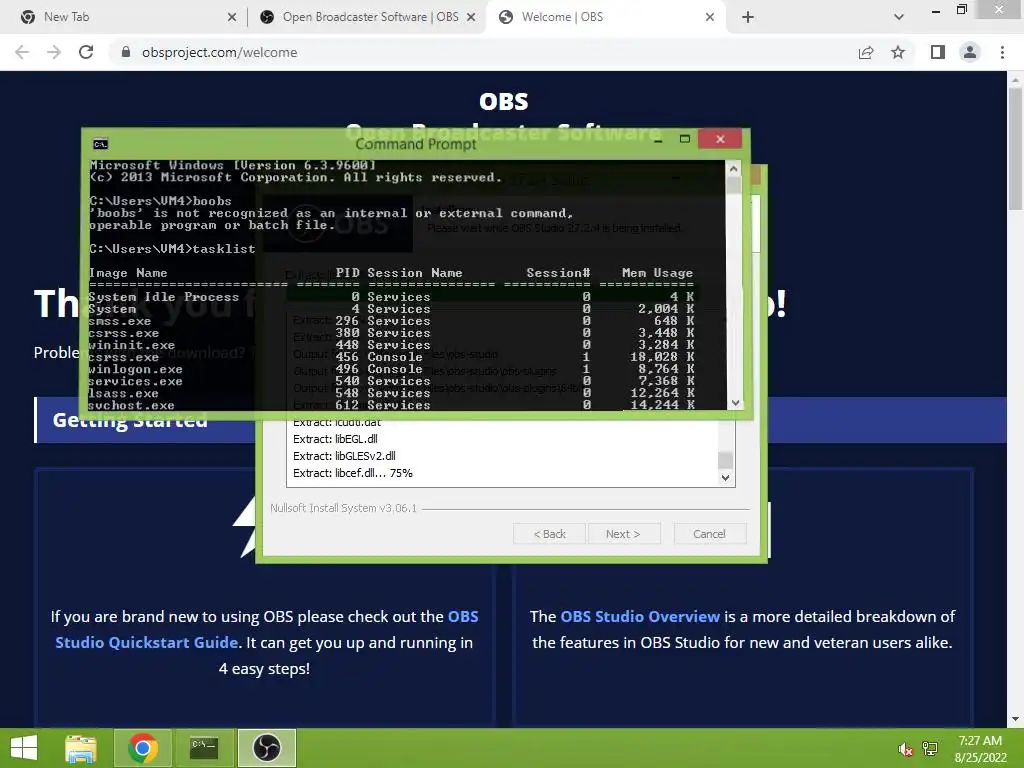The height and width of the screenshot is (768, 1024).
Task: Minimize the Chrome window
Action: (936, 10)
